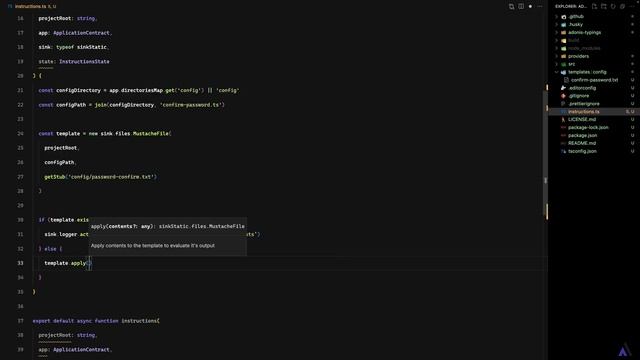Refresh the Explorer file tree

click(x=613, y=7)
